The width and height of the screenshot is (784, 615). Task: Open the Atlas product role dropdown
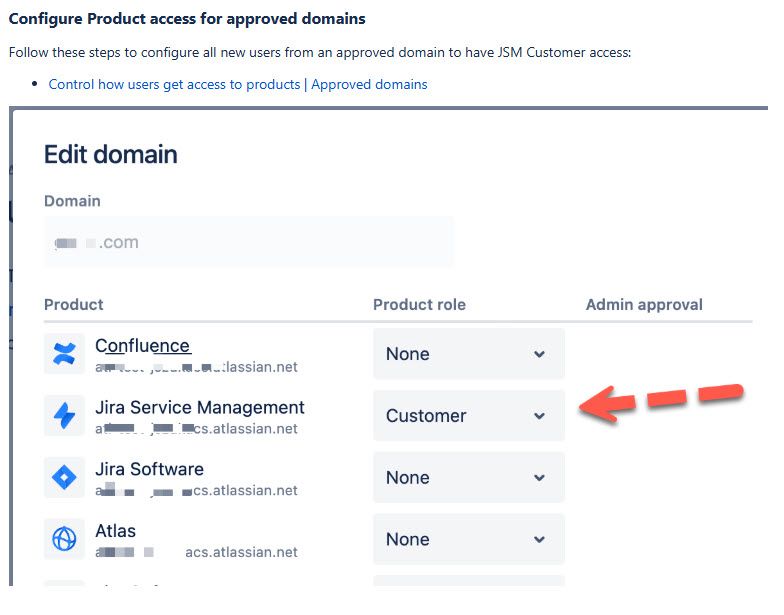pos(468,539)
